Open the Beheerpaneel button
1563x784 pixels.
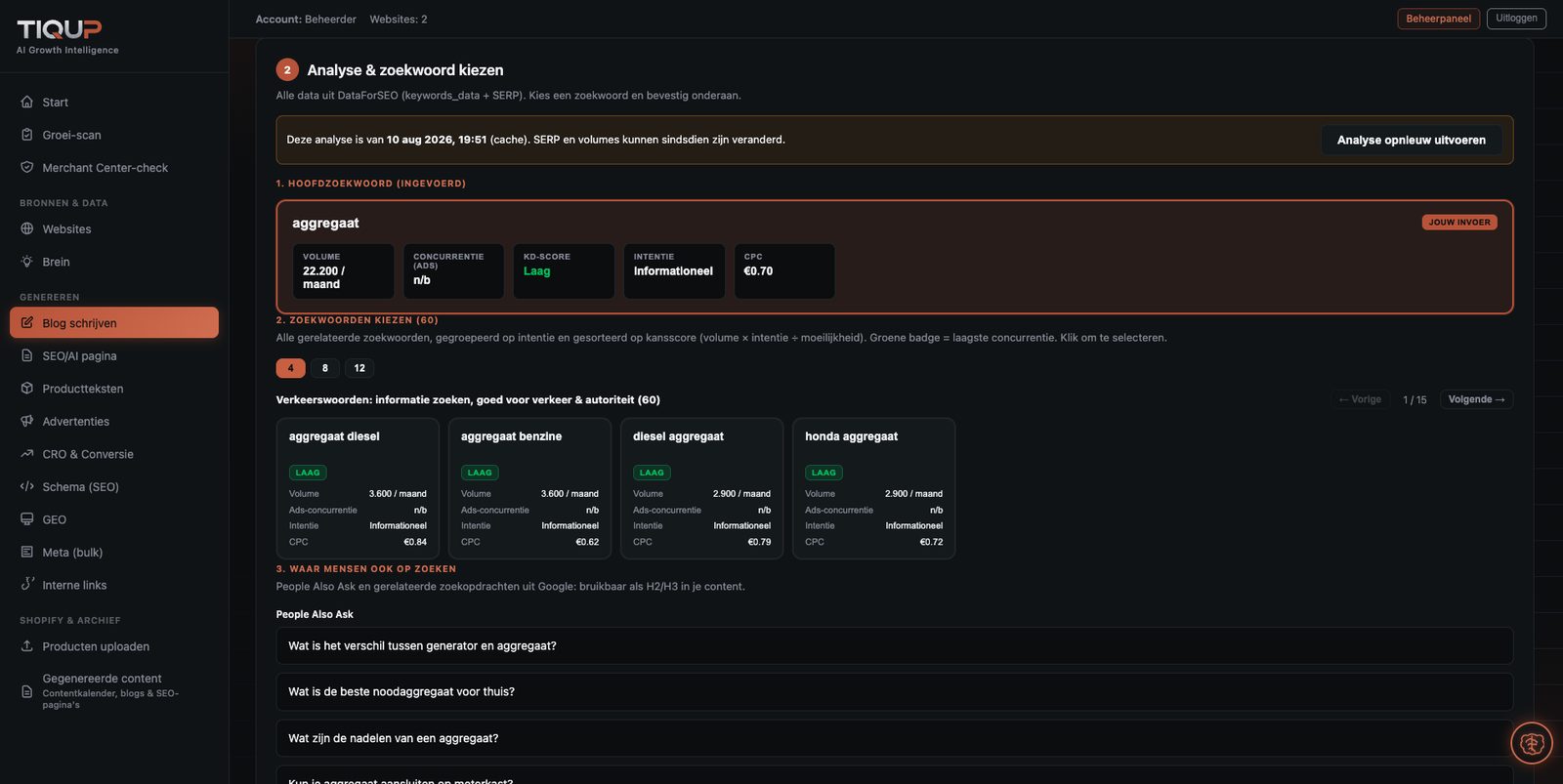pyautogui.click(x=1438, y=19)
